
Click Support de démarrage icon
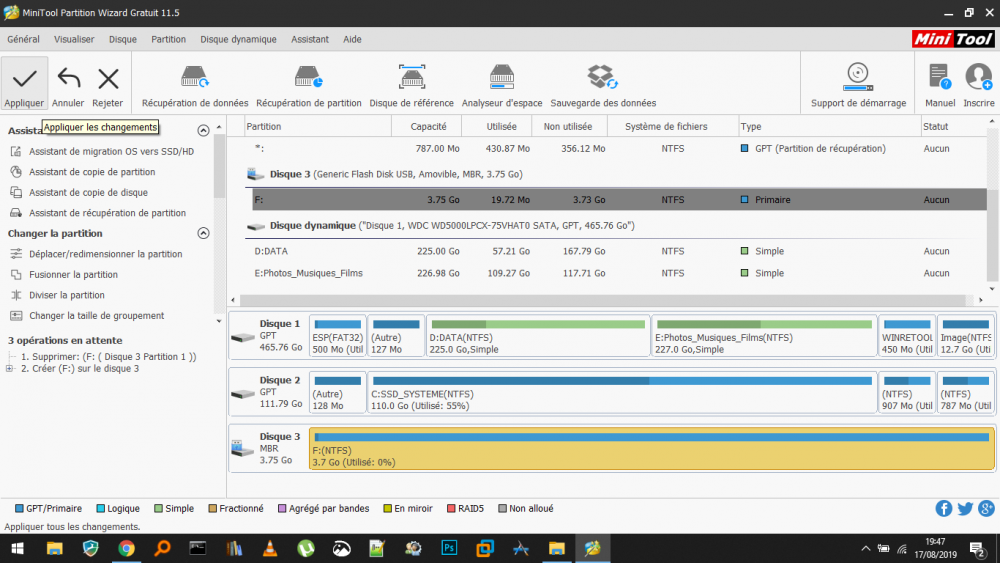pos(857,78)
